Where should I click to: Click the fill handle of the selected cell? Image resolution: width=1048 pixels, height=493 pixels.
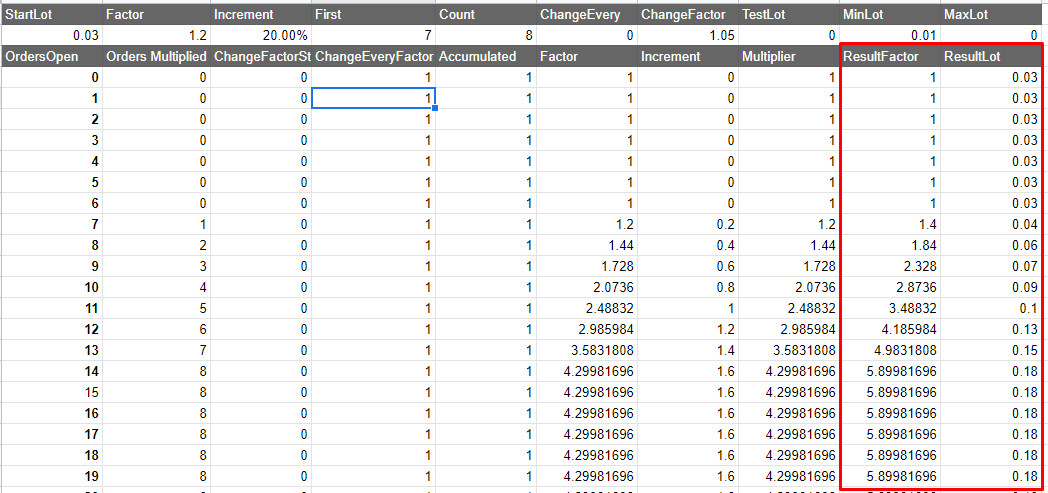pyautogui.click(x=435, y=108)
